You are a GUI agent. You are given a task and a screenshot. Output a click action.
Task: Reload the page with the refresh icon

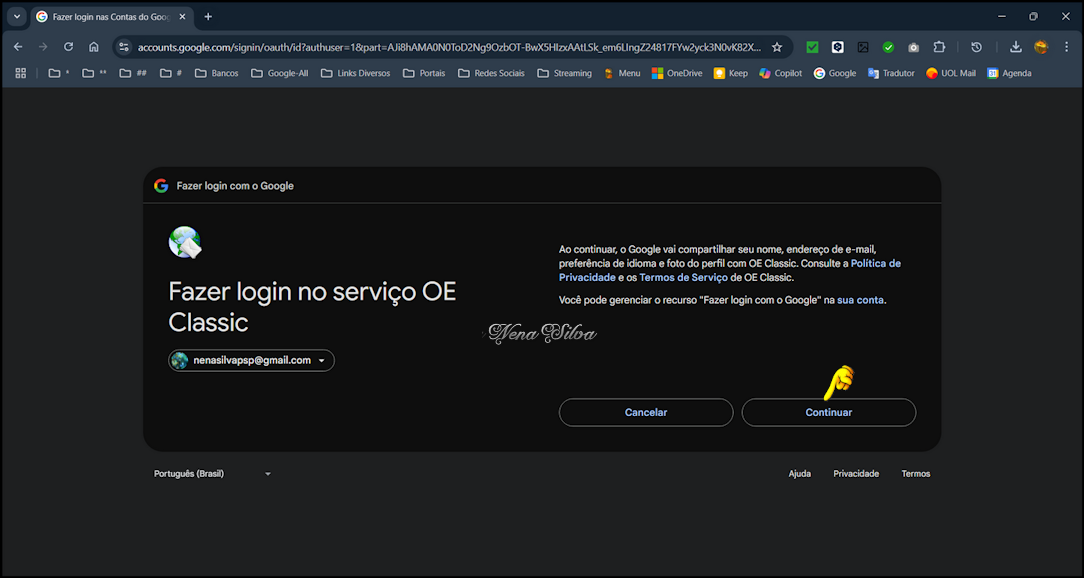68,47
